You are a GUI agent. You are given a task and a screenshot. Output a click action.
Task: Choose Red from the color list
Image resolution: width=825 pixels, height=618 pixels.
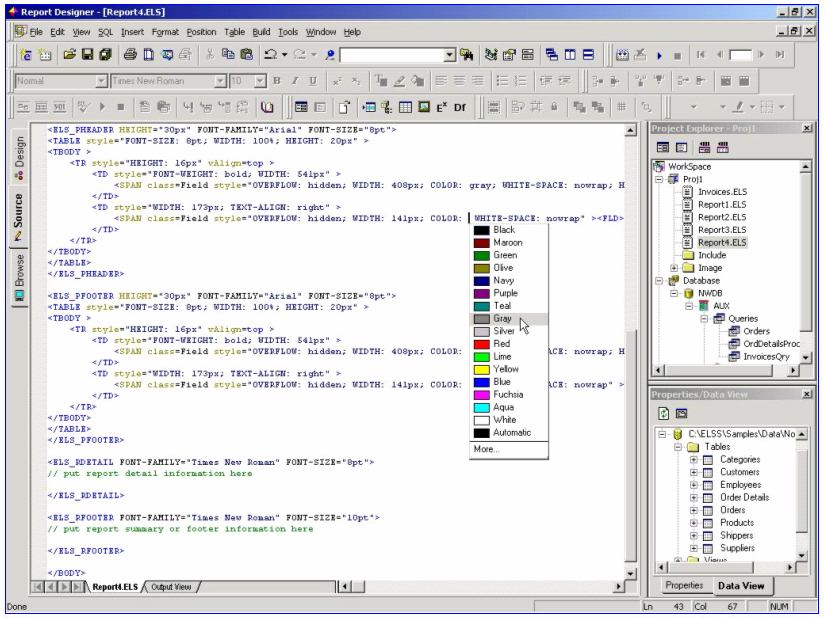point(509,344)
